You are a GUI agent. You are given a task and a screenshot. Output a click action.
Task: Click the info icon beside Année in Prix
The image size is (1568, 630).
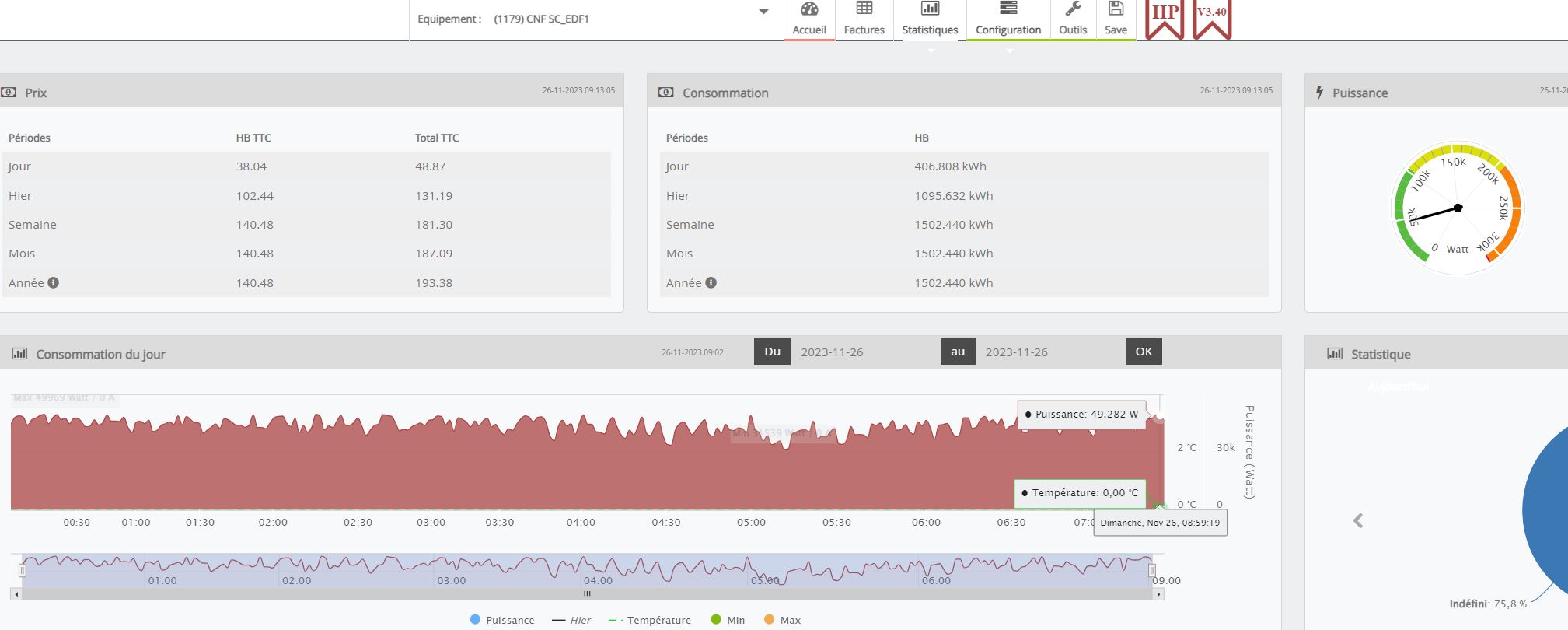point(54,283)
